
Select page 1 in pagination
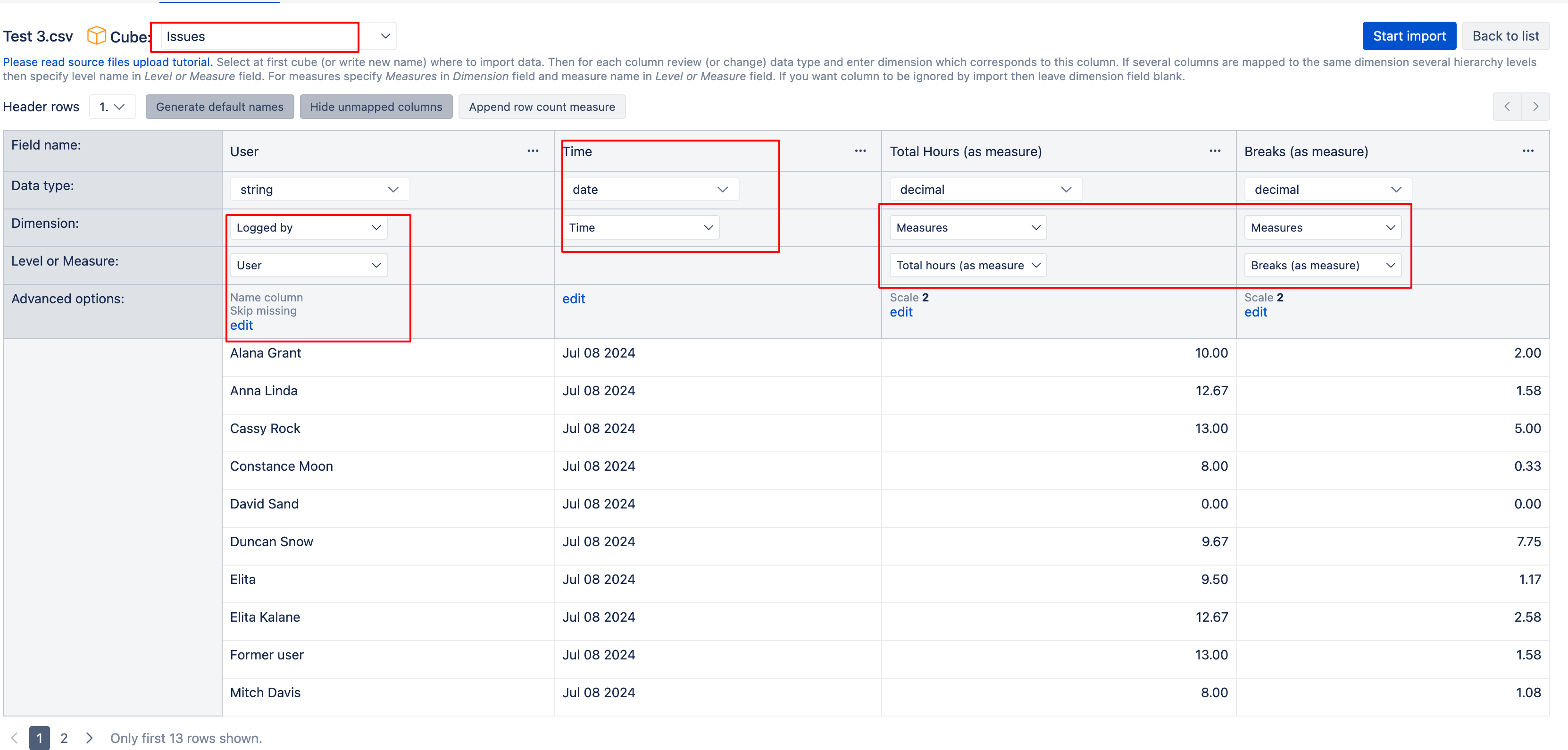pos(40,738)
